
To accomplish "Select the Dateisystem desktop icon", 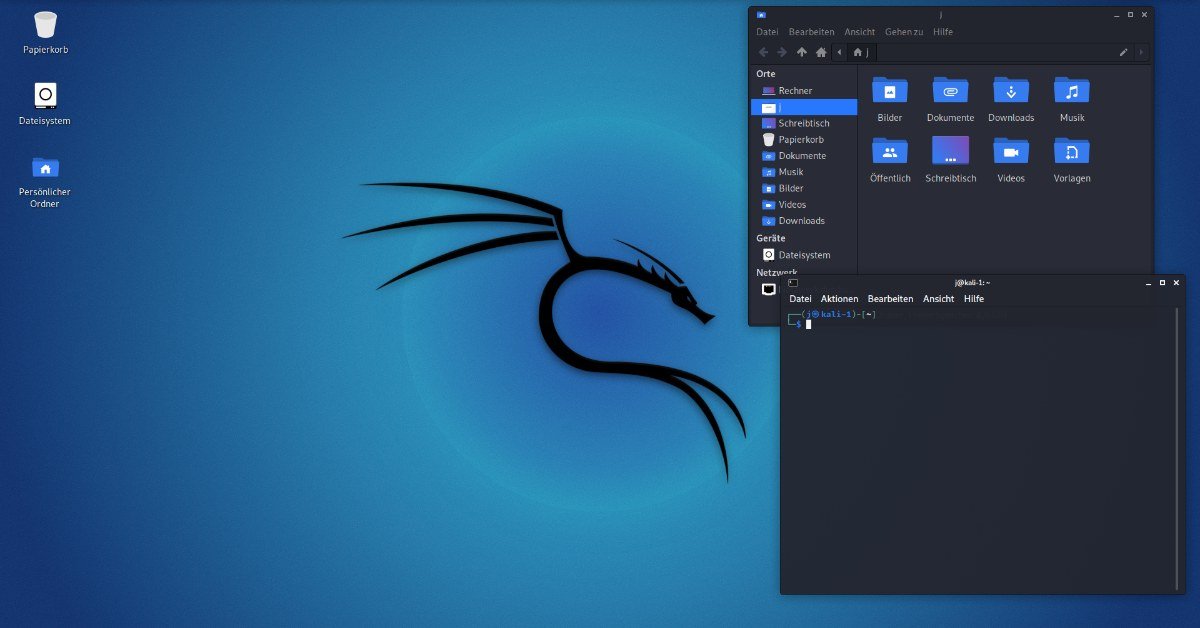I will (45, 103).
